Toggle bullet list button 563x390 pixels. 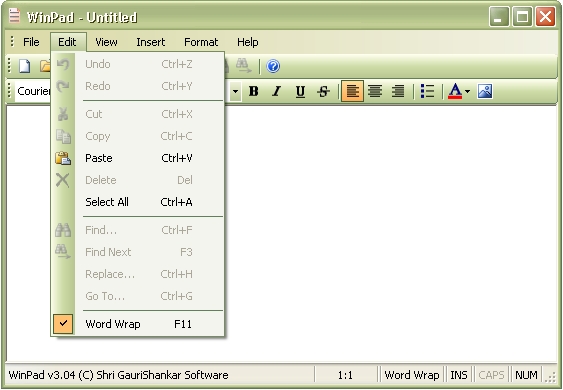tap(427, 91)
